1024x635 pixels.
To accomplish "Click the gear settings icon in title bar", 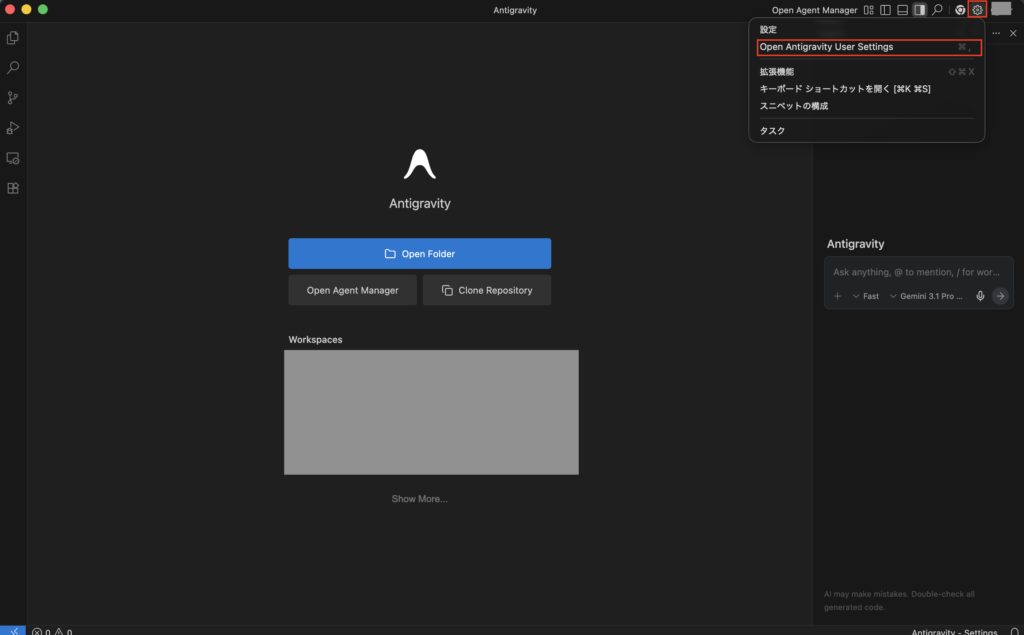I will (977, 10).
